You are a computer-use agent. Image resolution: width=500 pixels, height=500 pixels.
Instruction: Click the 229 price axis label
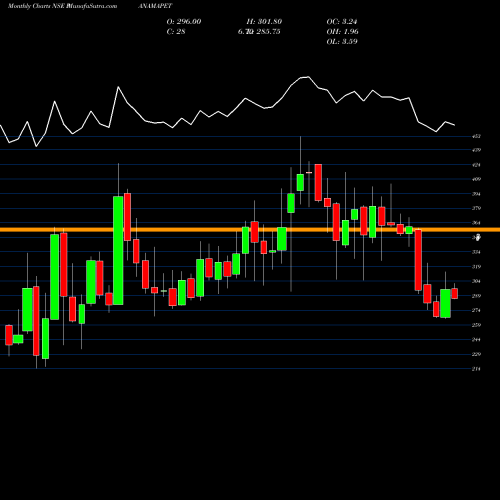tap(477, 354)
